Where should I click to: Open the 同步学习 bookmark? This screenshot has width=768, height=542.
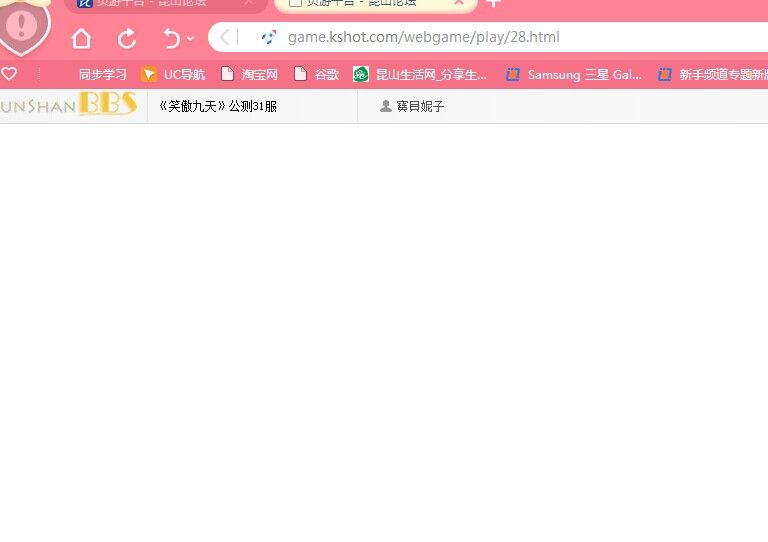coord(103,74)
